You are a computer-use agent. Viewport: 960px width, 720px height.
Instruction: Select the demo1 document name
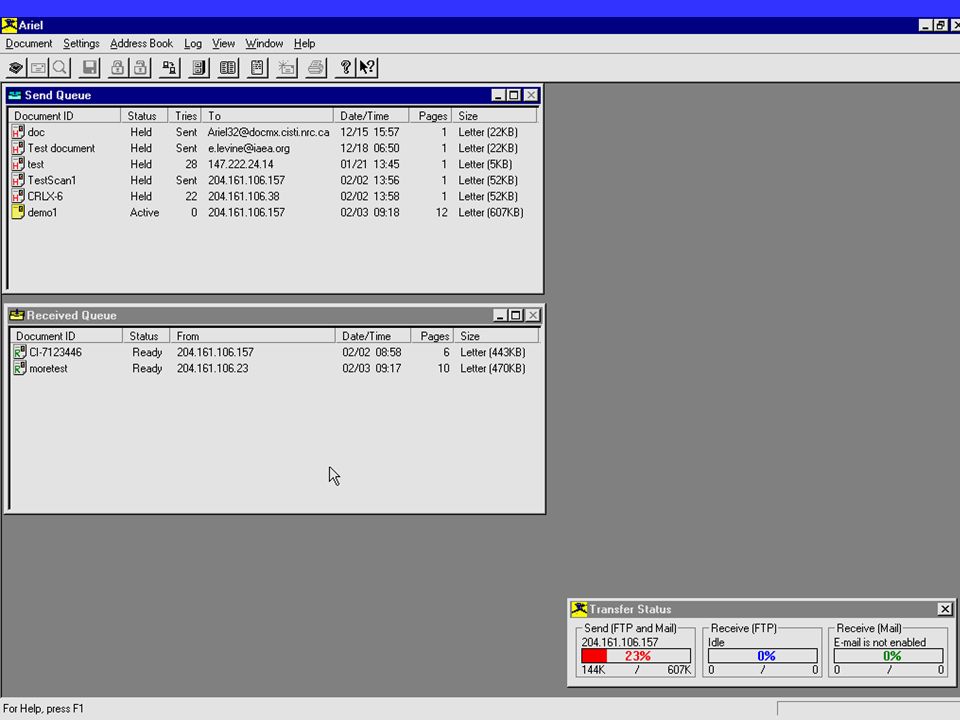point(42,212)
